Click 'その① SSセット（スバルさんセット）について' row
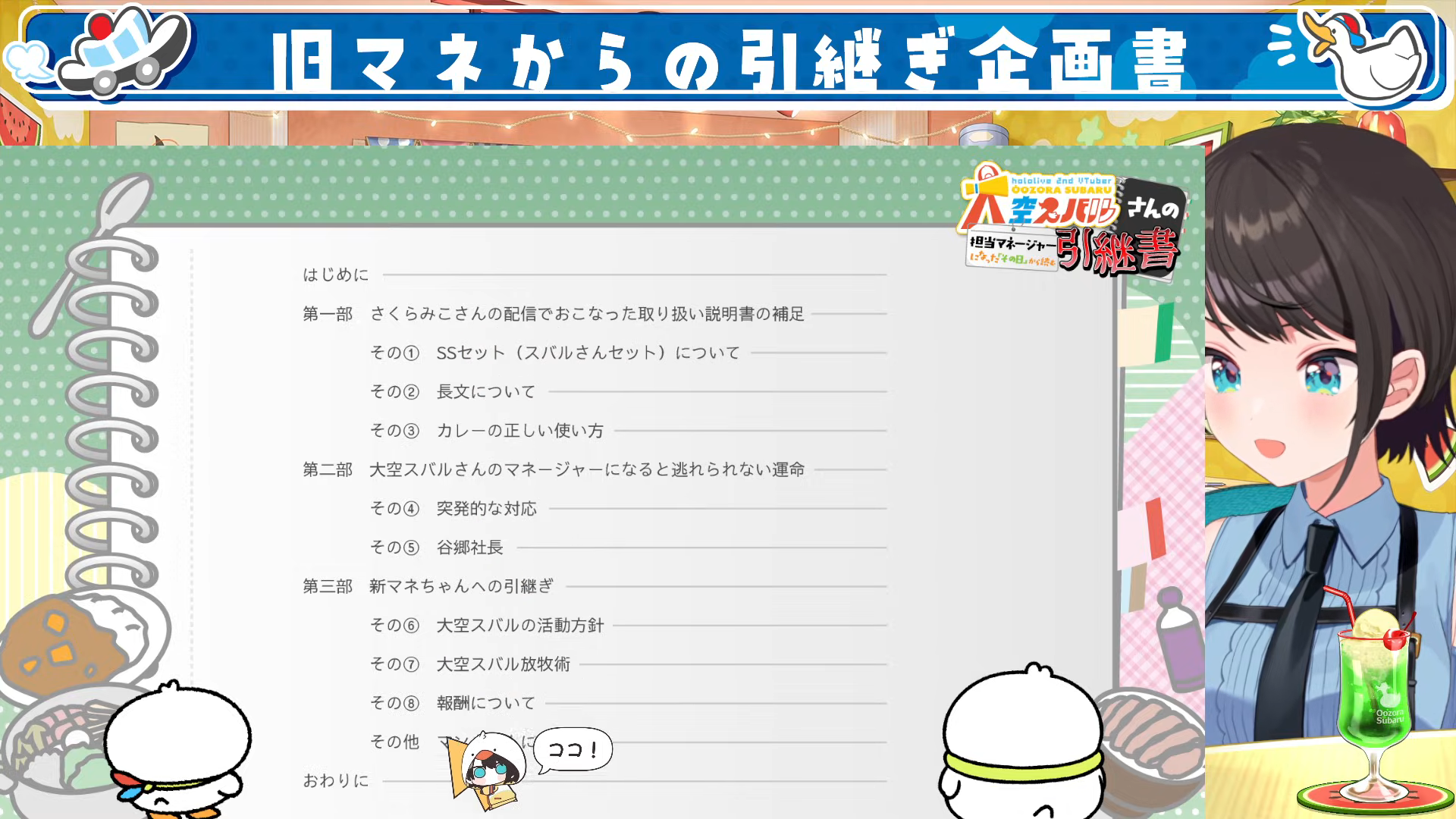Screen dimensions: 1456x819 click(x=554, y=353)
